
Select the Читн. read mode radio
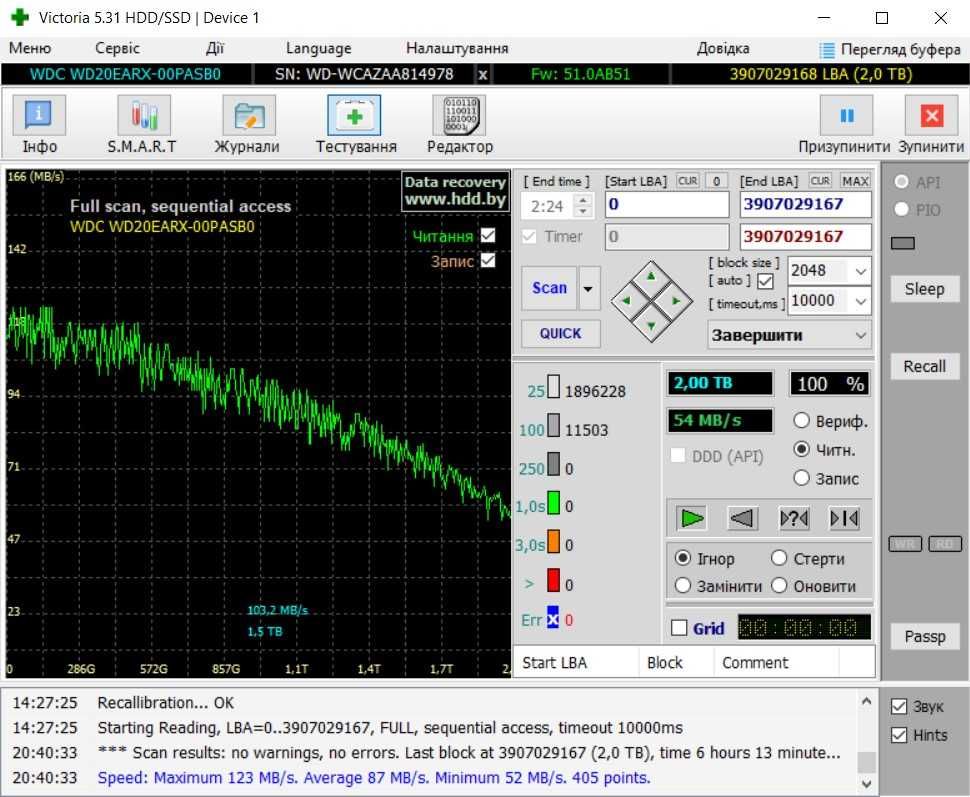pyautogui.click(x=801, y=449)
